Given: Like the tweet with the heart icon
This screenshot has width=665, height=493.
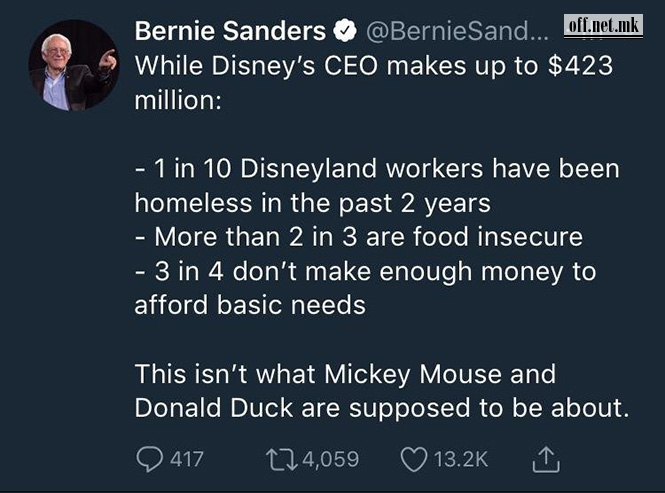Looking at the screenshot, I should (x=413, y=459).
